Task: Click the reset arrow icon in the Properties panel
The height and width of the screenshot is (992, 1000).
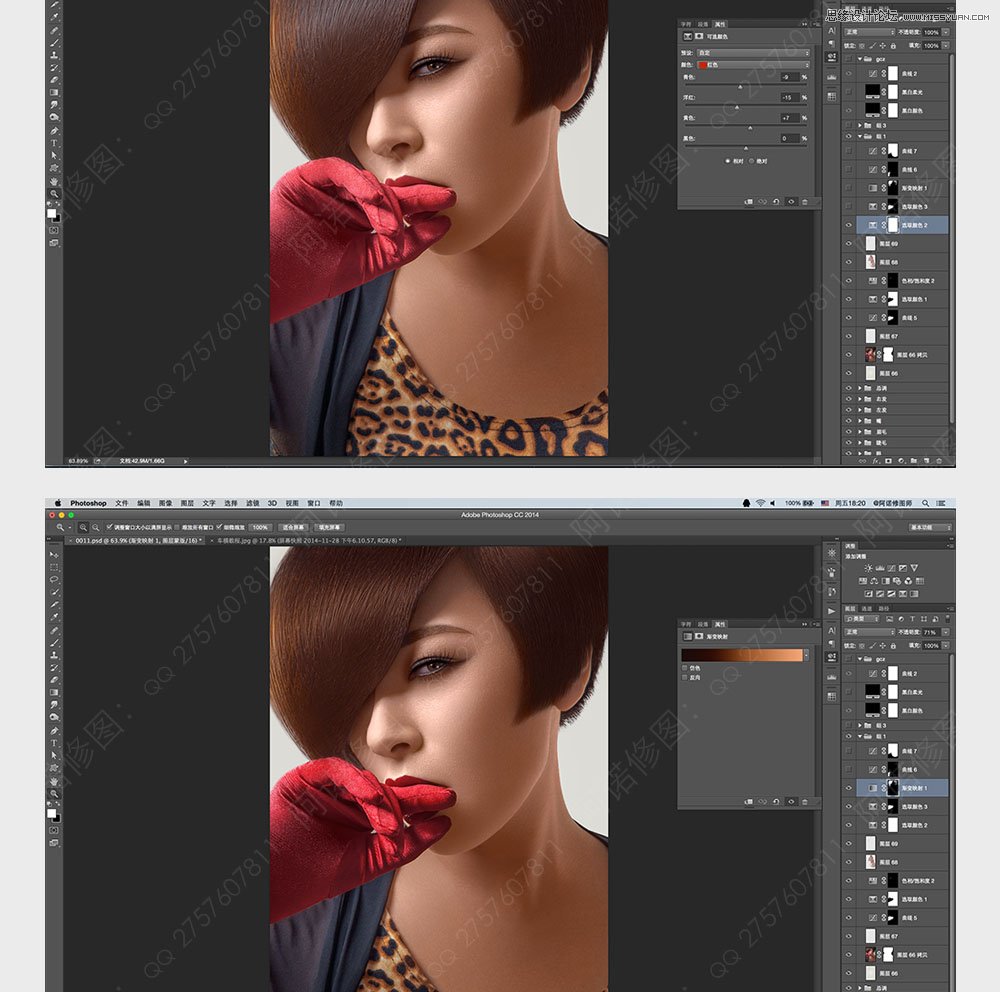Action: tap(776, 801)
